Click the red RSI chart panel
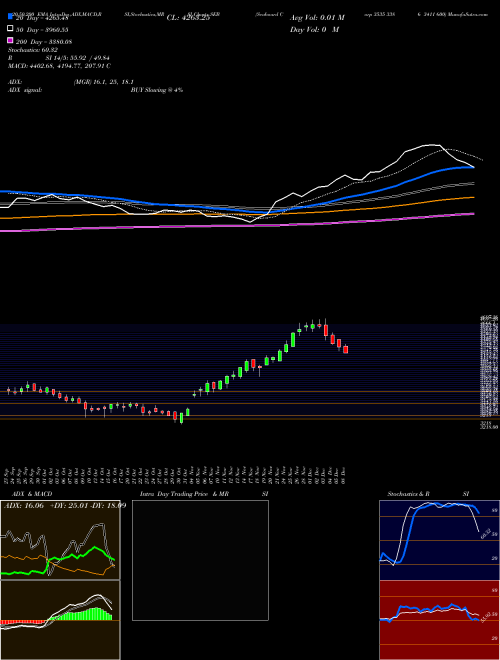The height and width of the screenshot is (660, 500). point(439,620)
